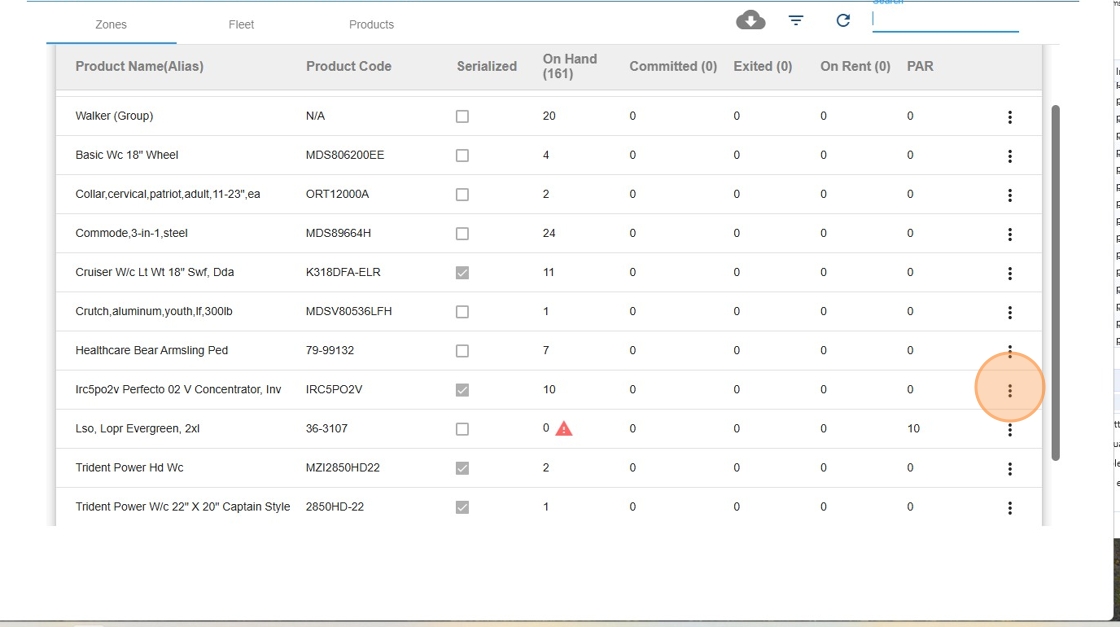The width and height of the screenshot is (1120, 627).
Task: Download inventory with the cloud icon
Action: point(751,20)
